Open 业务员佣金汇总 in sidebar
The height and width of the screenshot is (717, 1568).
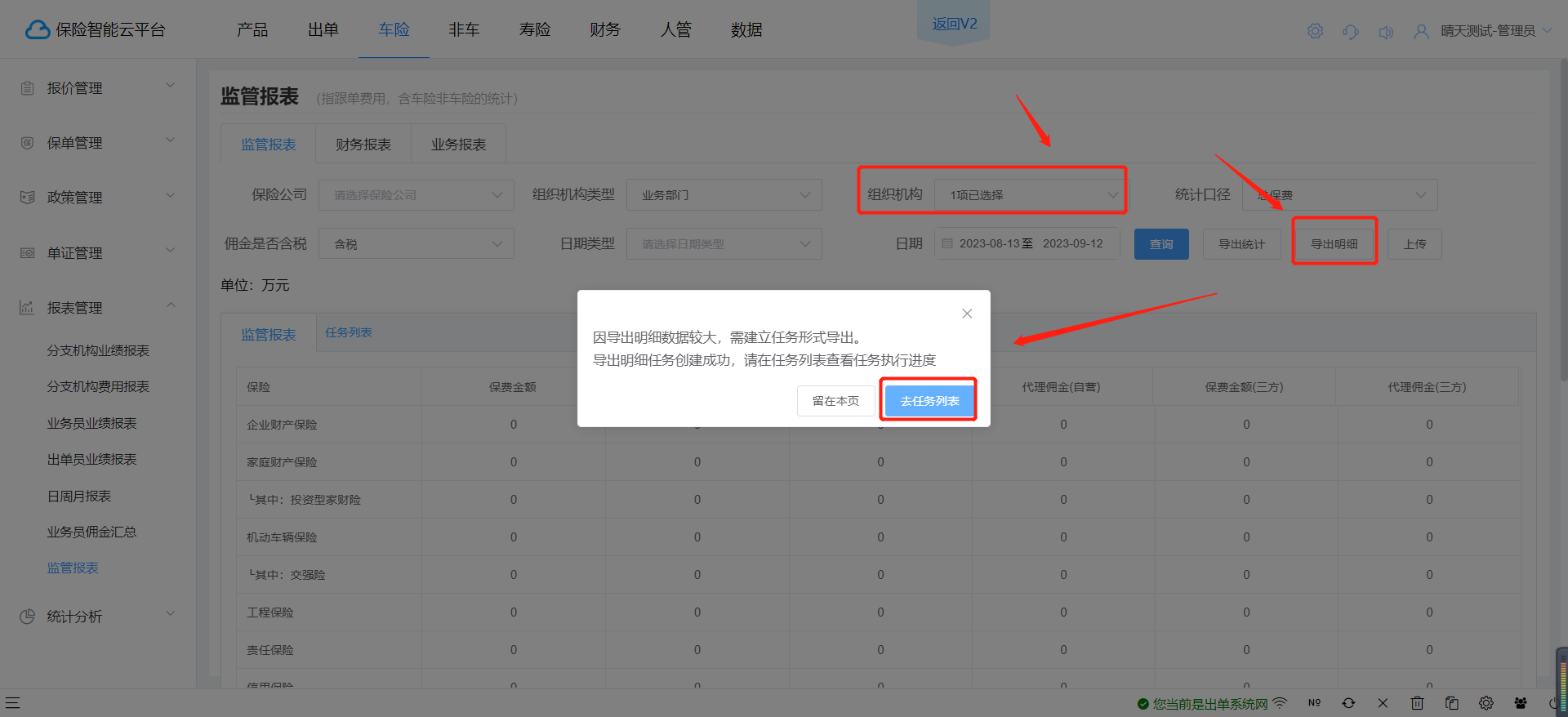91,532
